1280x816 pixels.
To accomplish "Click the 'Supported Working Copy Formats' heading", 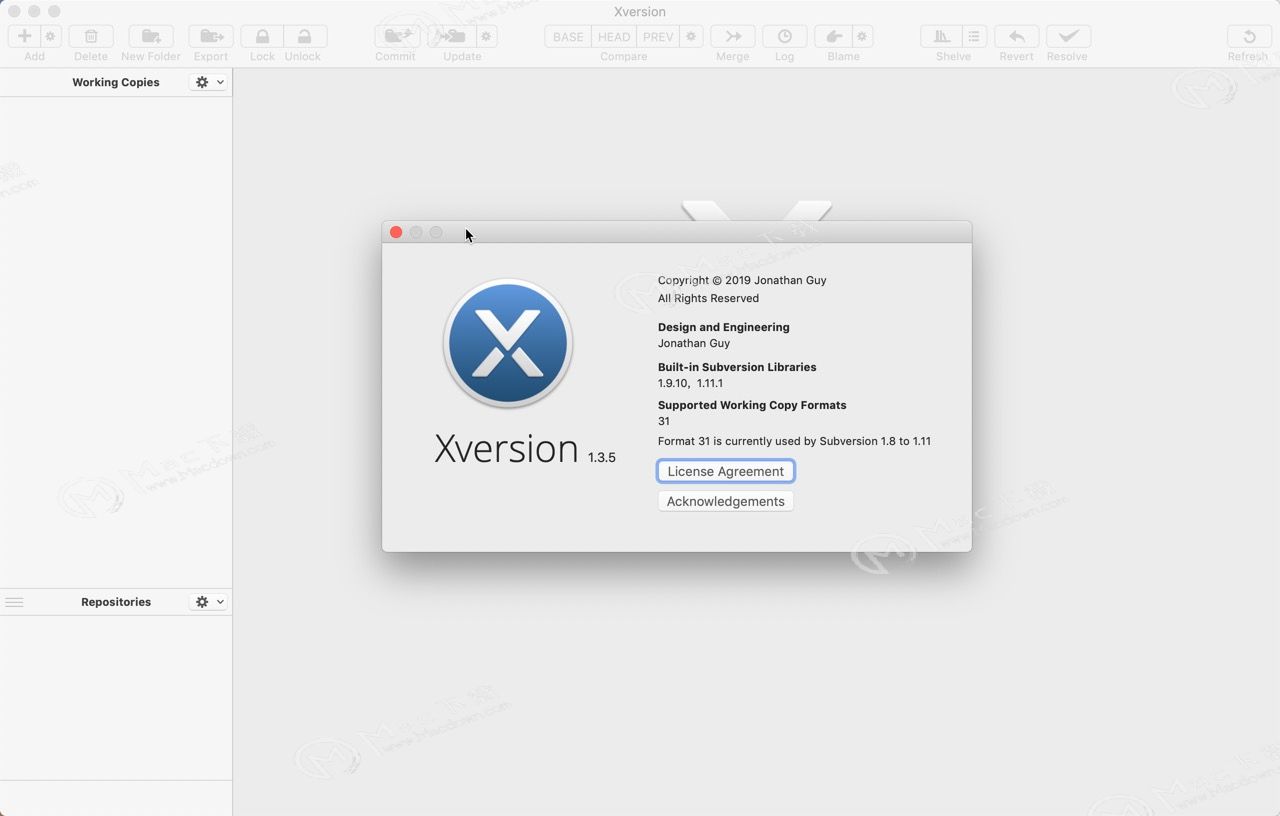I will point(752,405).
